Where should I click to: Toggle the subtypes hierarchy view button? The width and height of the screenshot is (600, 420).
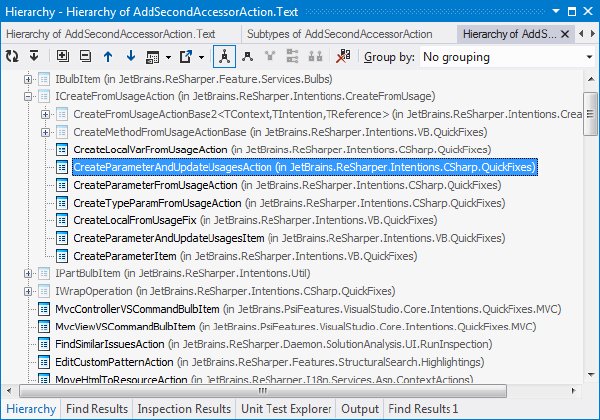247,57
